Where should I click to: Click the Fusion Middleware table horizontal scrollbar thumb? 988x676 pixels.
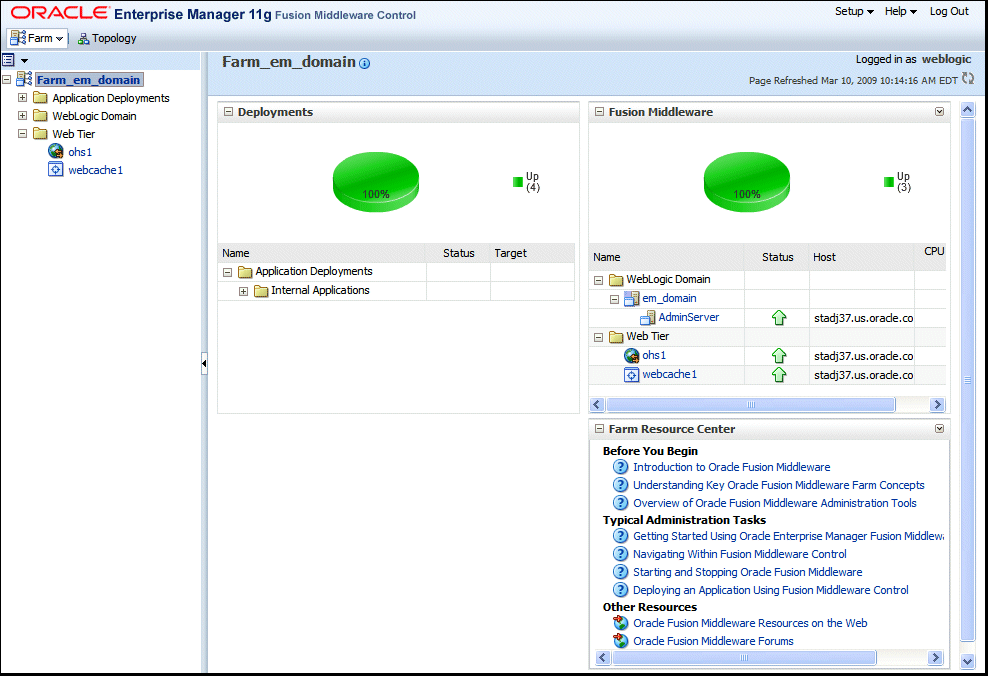(750, 404)
